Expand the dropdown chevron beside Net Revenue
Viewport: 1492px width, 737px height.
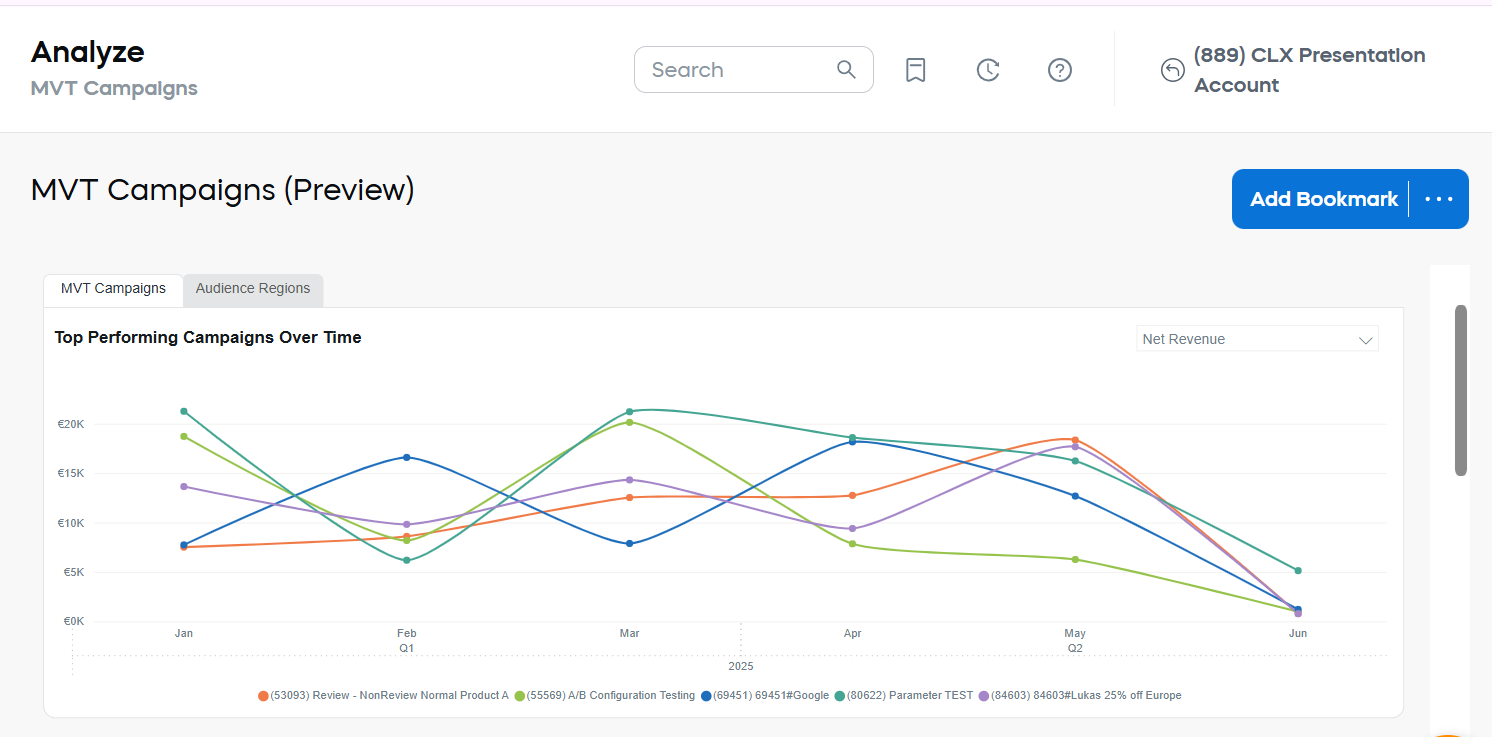(x=1365, y=340)
